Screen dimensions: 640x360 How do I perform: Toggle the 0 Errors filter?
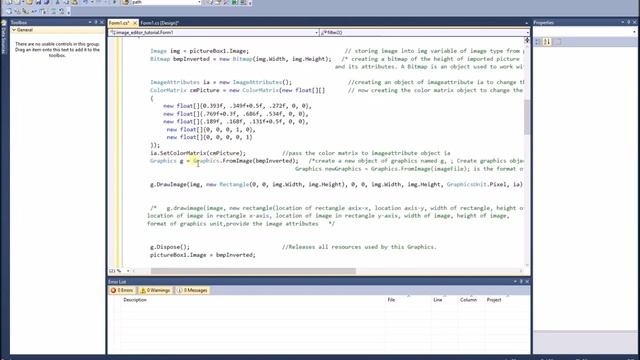point(122,290)
